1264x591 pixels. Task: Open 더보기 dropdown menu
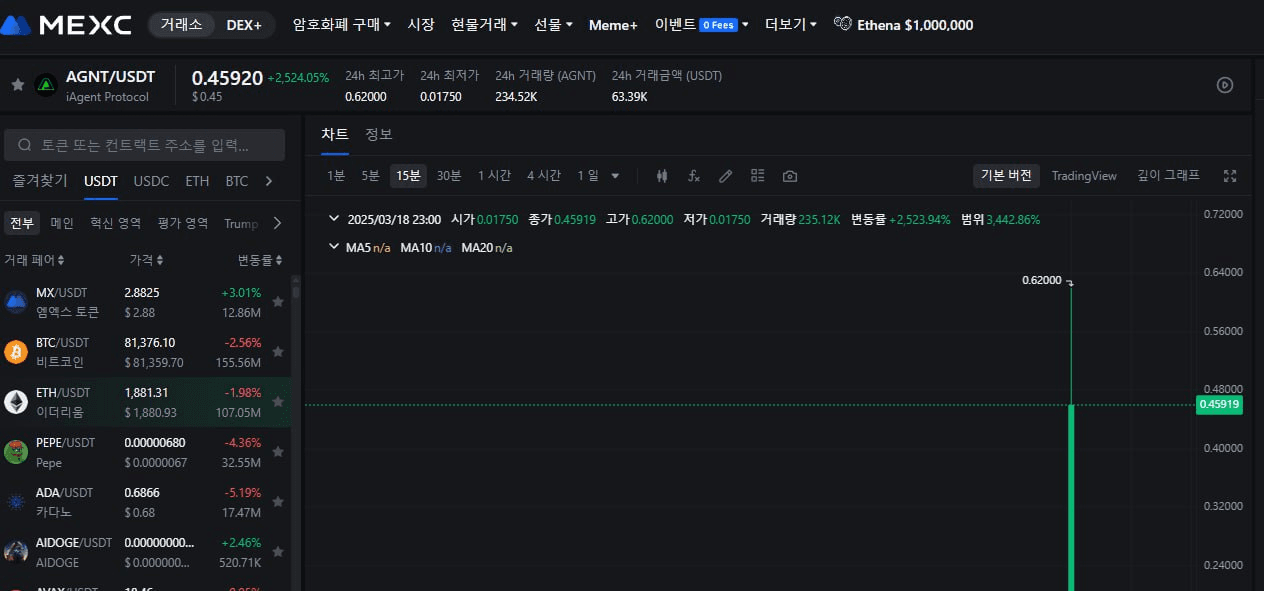tap(790, 25)
